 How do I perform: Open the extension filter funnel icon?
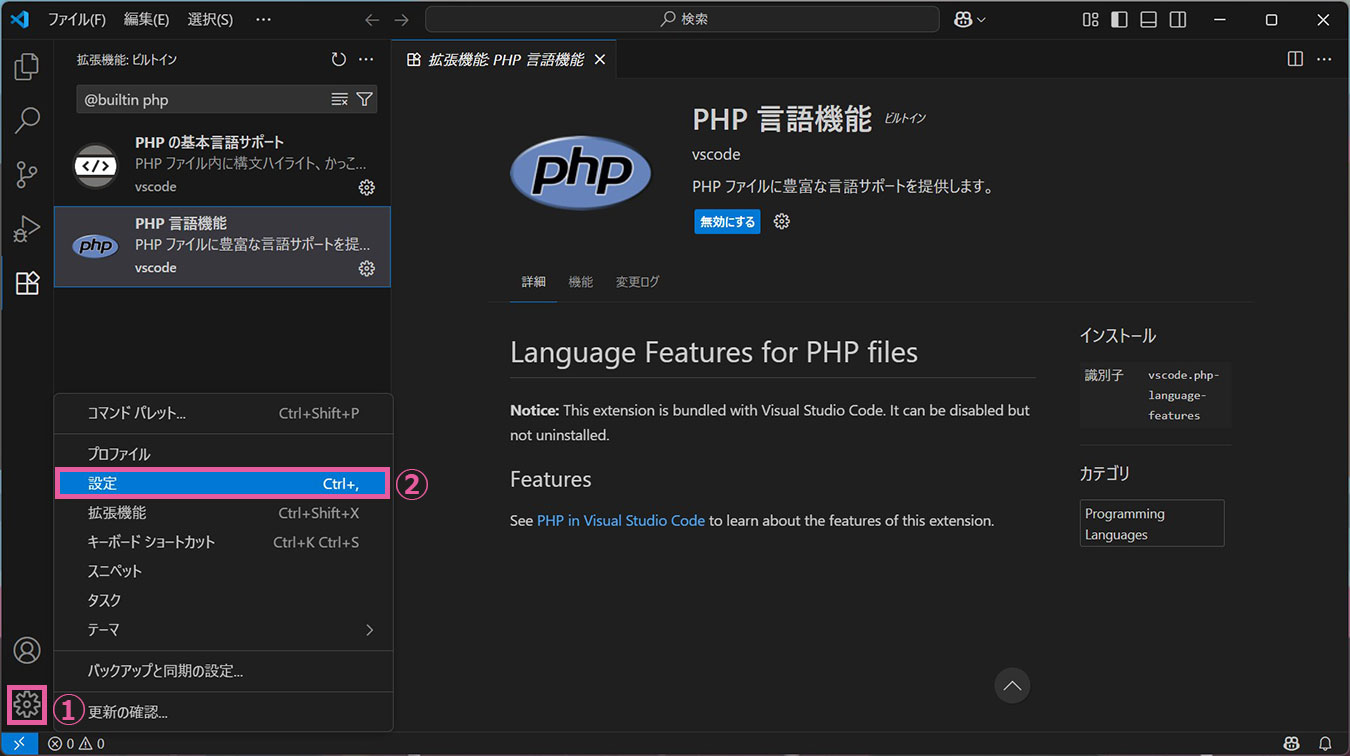point(365,99)
